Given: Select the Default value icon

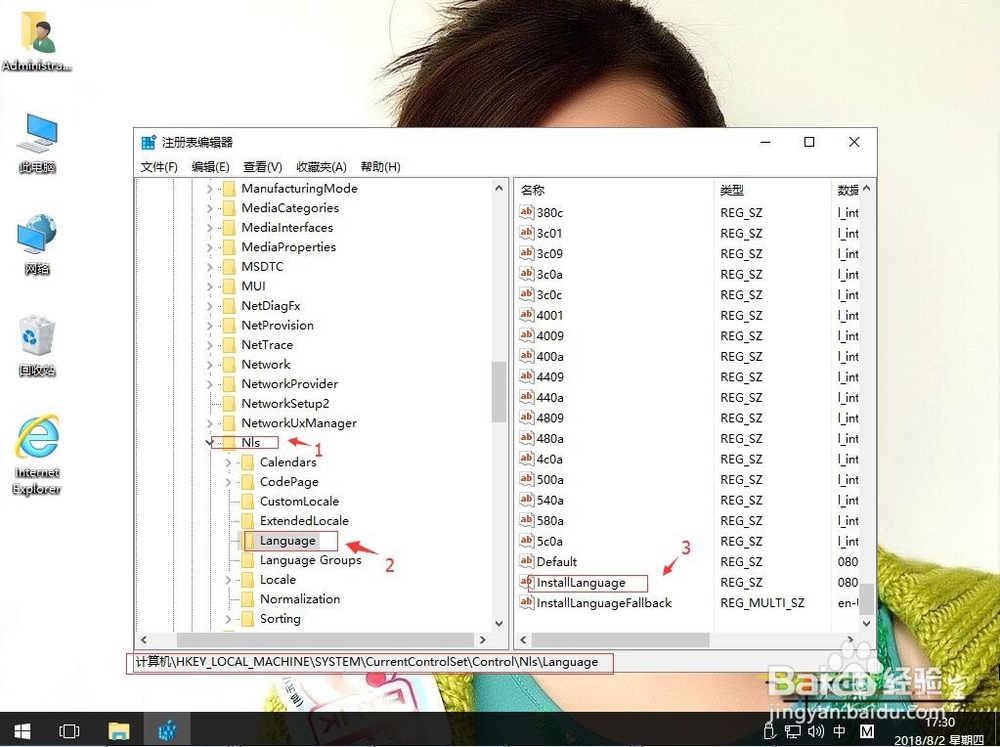Looking at the screenshot, I should pos(526,561).
